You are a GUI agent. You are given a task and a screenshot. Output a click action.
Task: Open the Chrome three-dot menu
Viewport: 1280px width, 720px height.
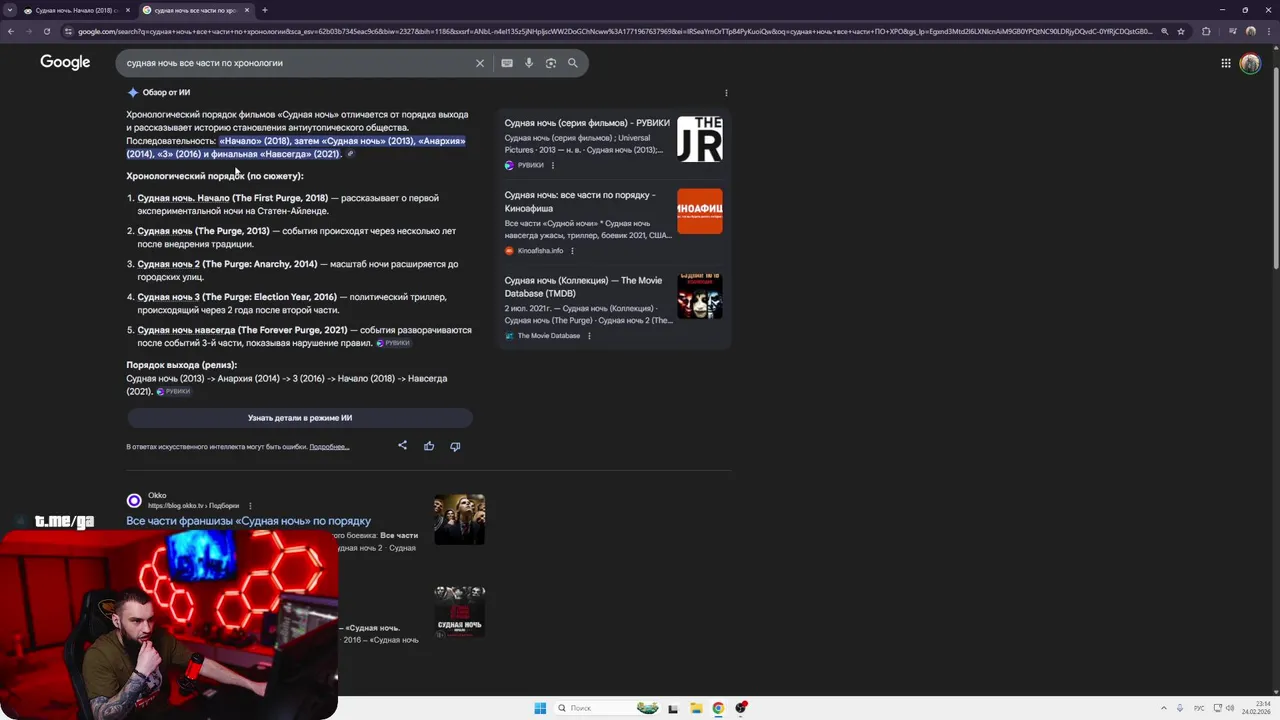(x=1270, y=31)
